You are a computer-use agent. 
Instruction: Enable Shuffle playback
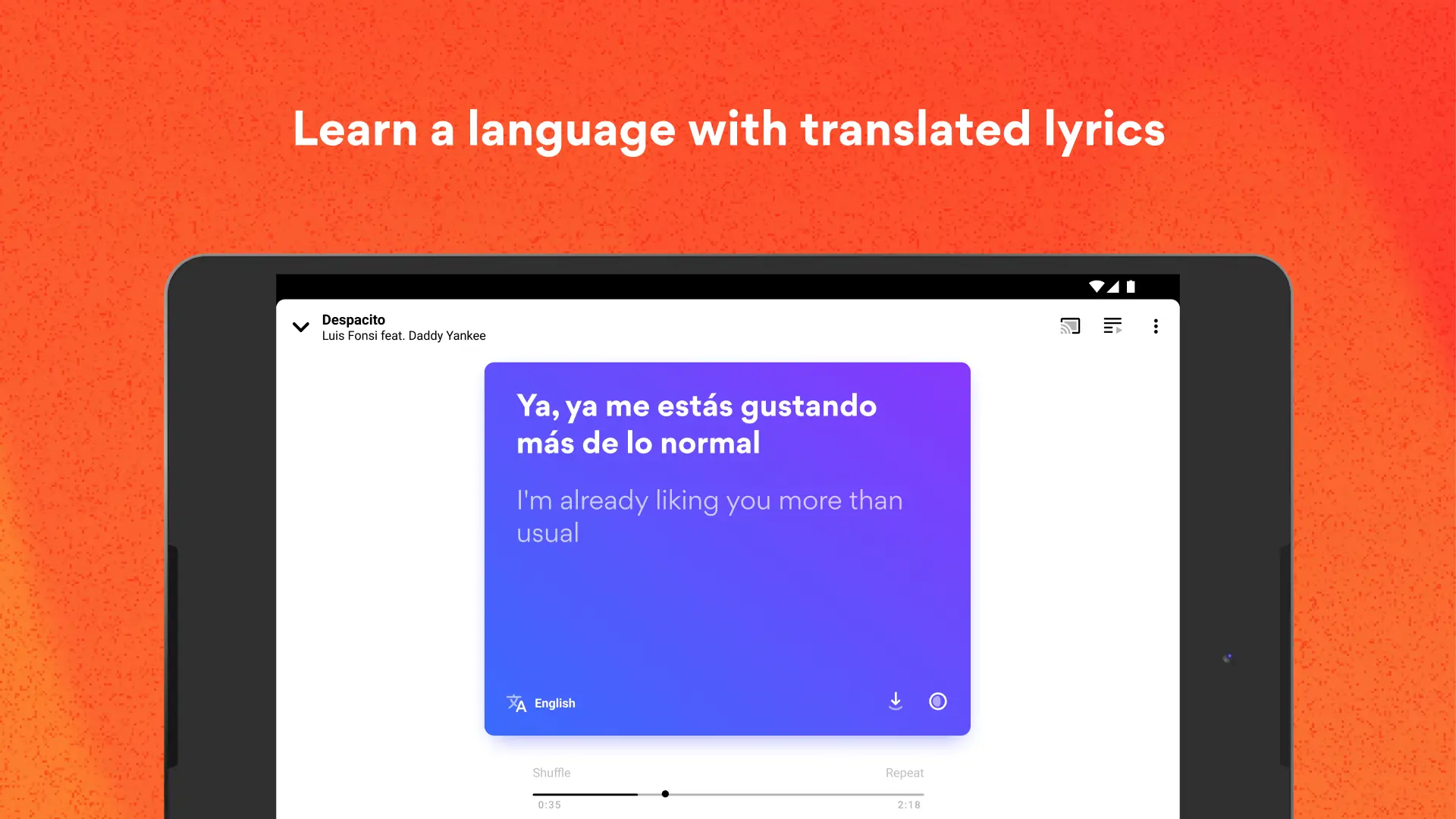pyautogui.click(x=551, y=773)
